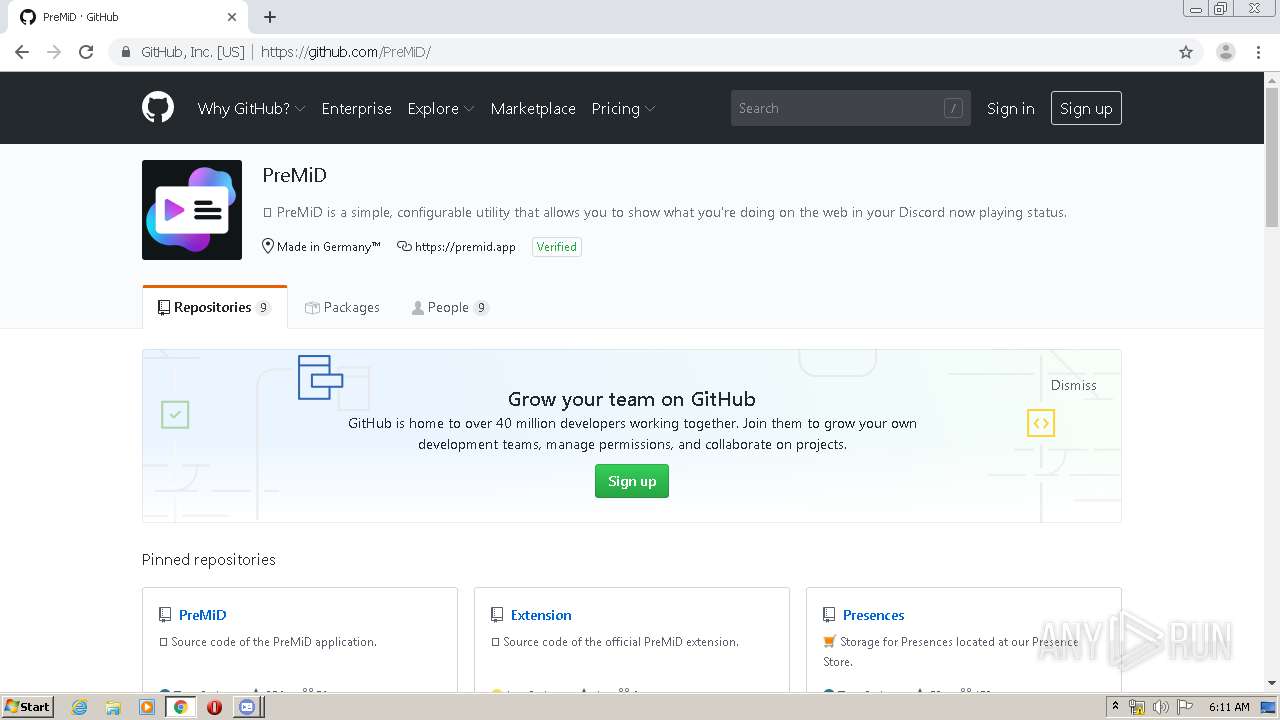Click the 6:11 AM clock
The width and height of the screenshot is (1280, 720).
point(1229,707)
